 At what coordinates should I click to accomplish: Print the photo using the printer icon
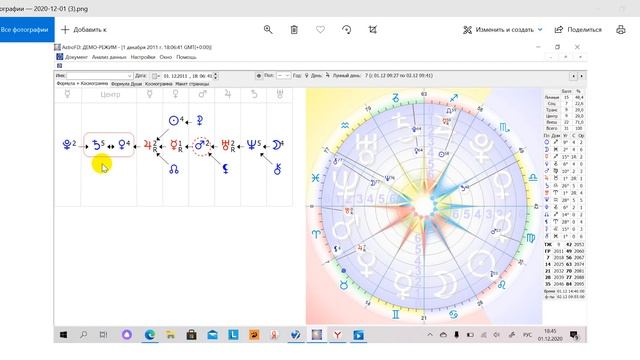621,29
